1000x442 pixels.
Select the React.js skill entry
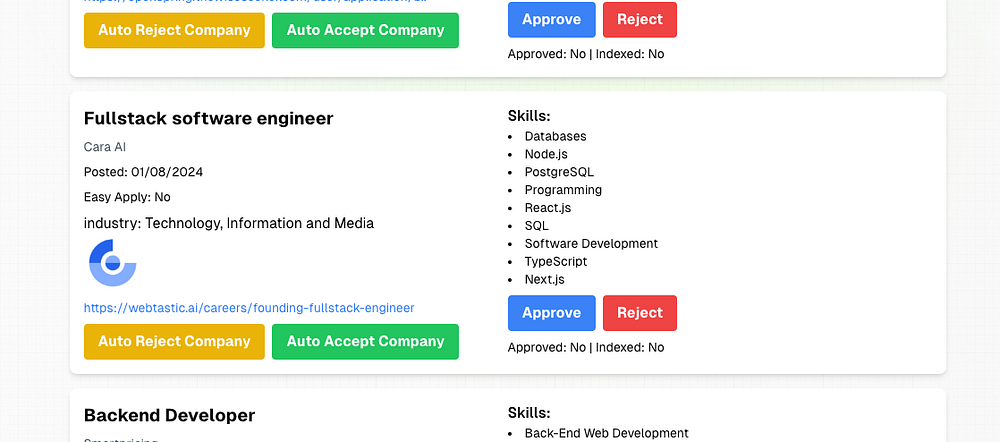click(x=548, y=208)
